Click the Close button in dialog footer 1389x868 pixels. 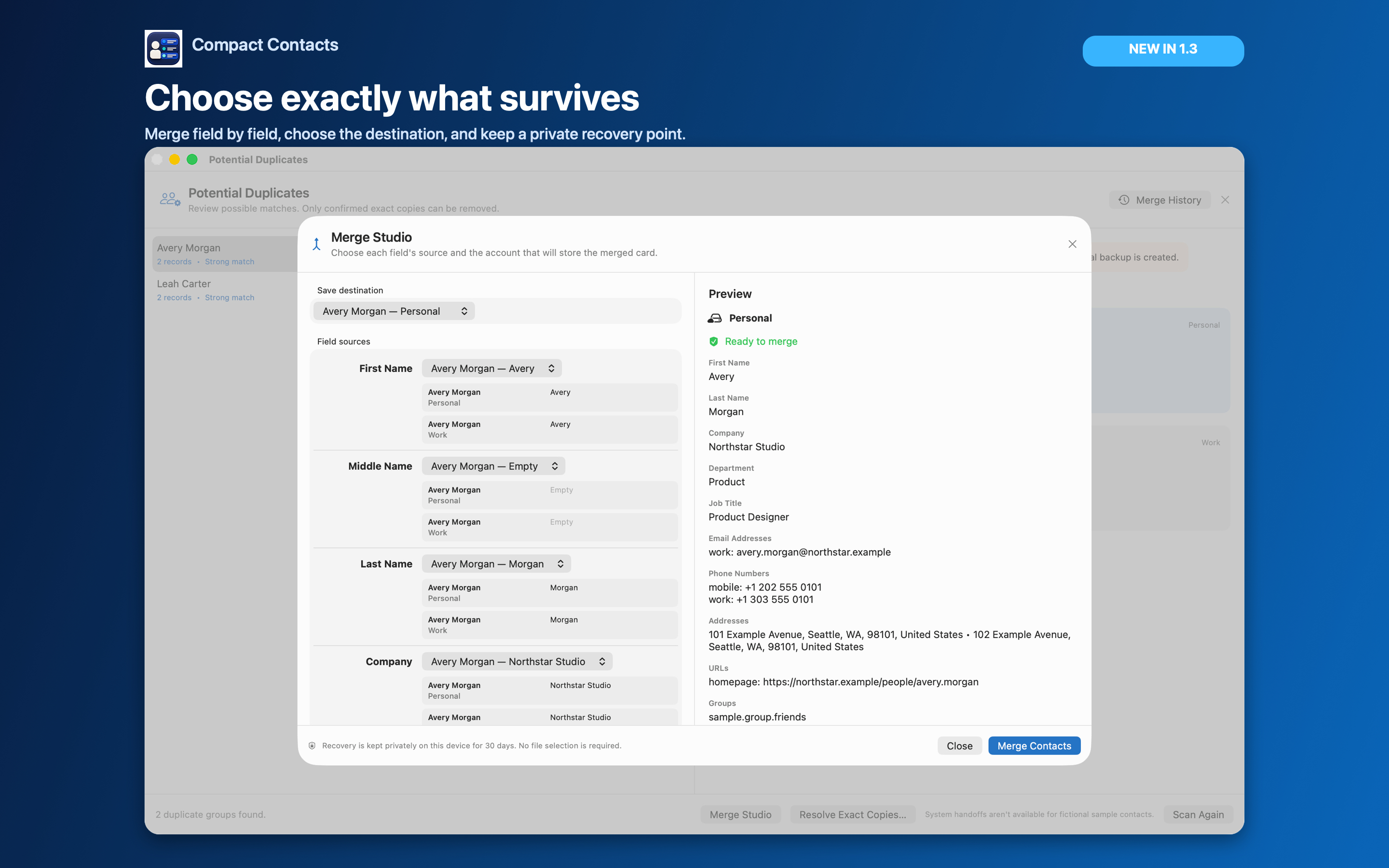tap(960, 746)
